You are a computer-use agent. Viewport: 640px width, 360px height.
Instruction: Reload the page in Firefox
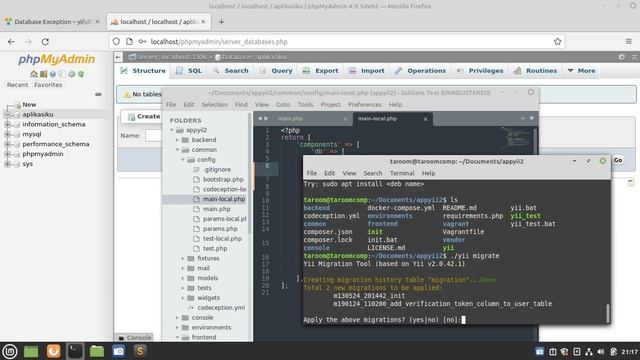pos(45,41)
